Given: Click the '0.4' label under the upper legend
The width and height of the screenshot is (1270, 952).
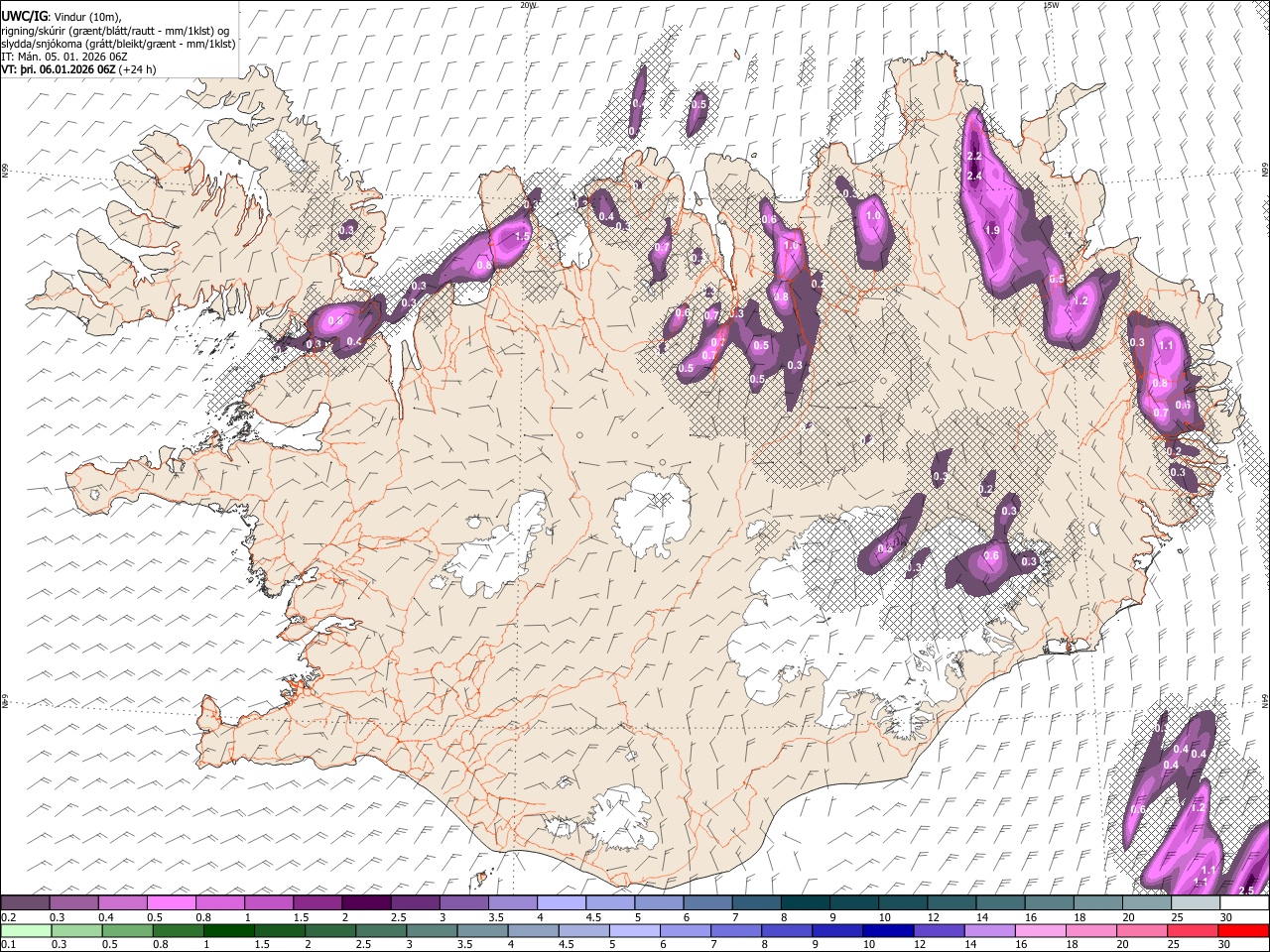Looking at the screenshot, I should (x=106, y=917).
